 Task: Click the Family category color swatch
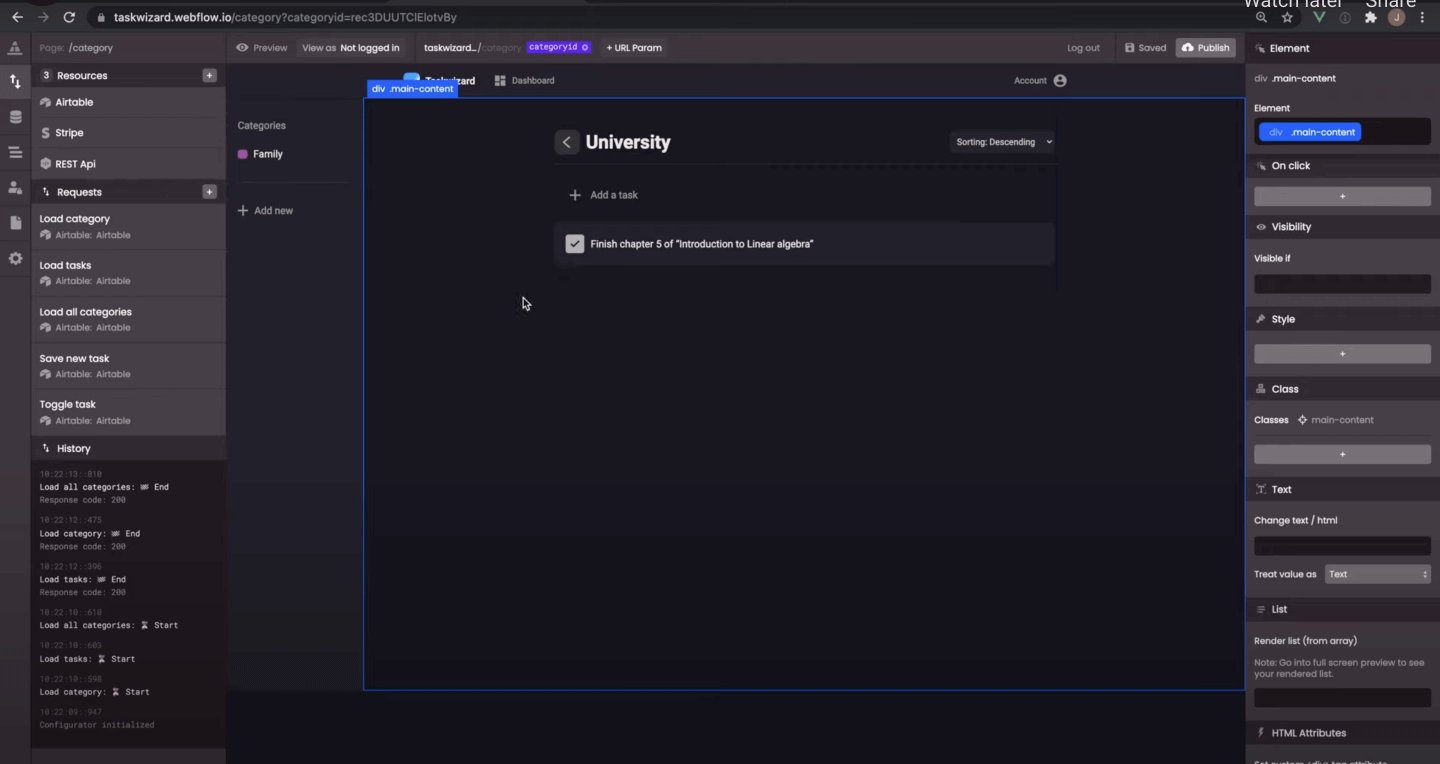click(241, 153)
